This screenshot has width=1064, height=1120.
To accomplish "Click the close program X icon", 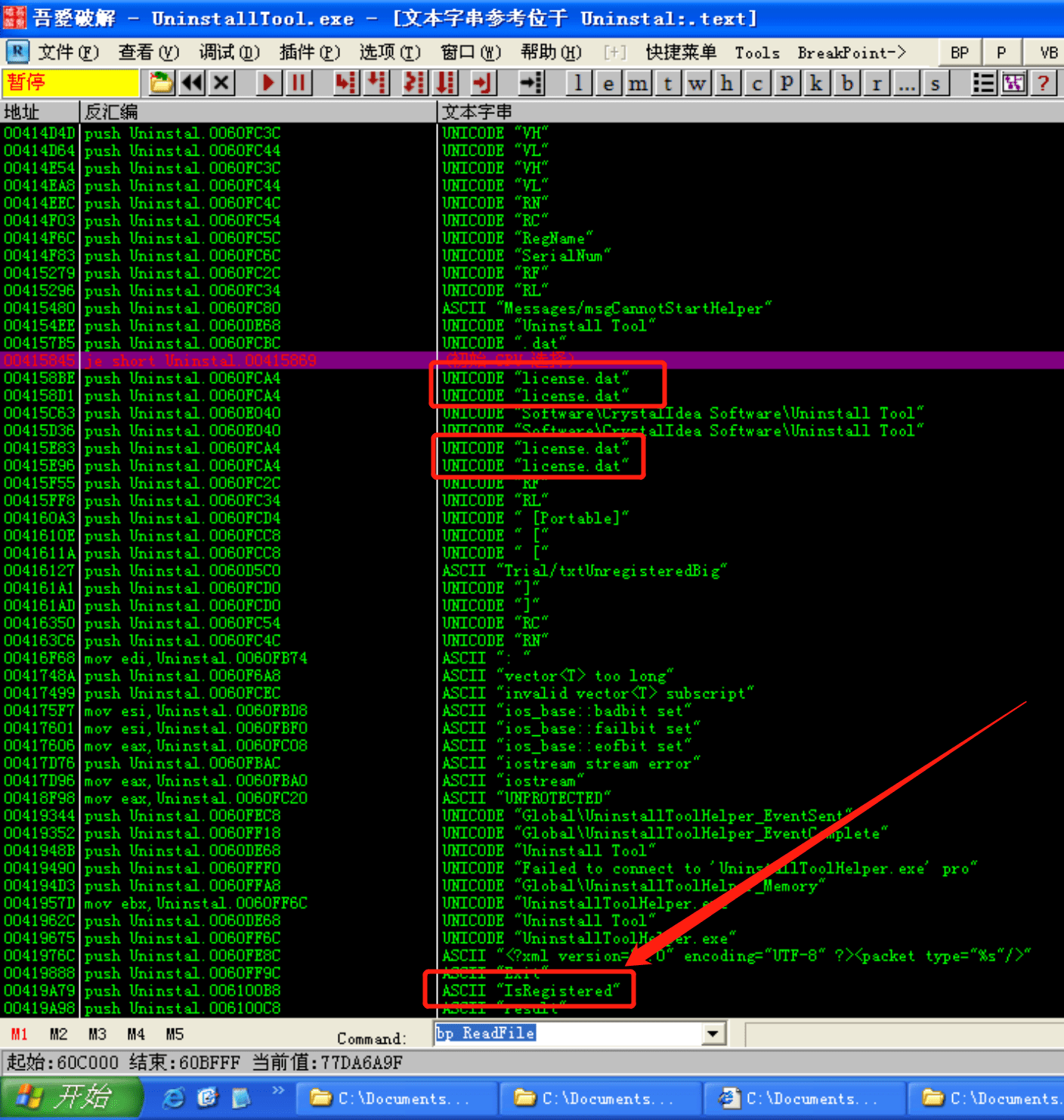I will point(221,82).
